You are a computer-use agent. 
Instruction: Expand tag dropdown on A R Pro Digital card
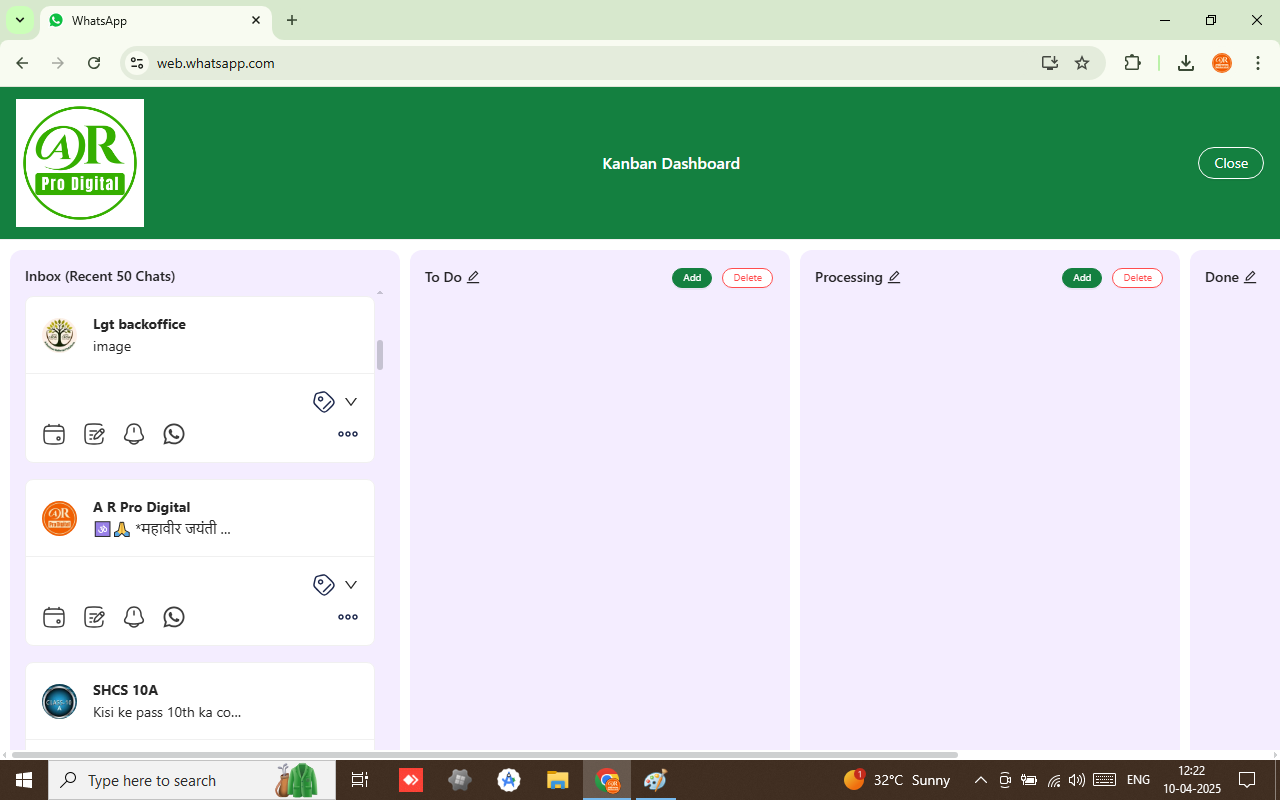[x=351, y=585]
